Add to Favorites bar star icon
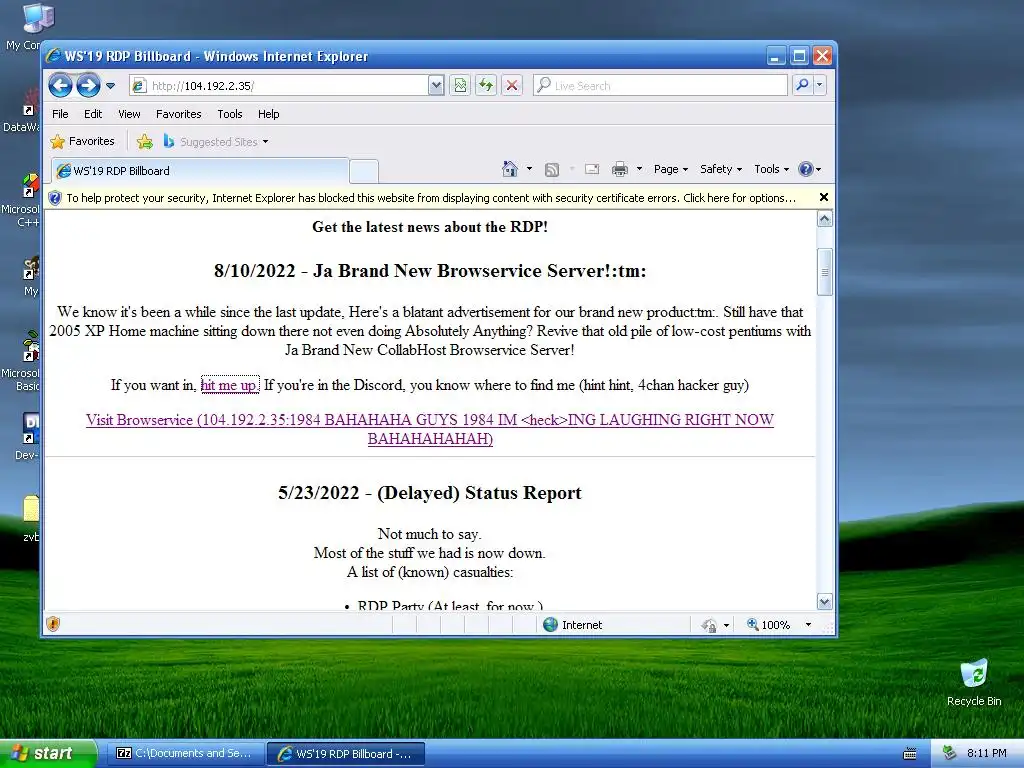Screen dimensions: 1024x768 (x=145, y=141)
